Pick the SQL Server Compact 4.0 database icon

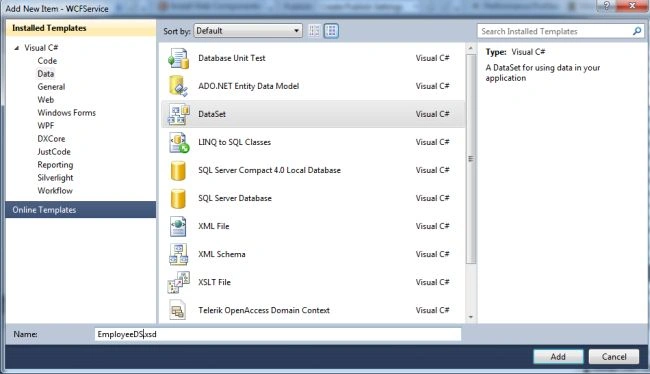(178, 171)
